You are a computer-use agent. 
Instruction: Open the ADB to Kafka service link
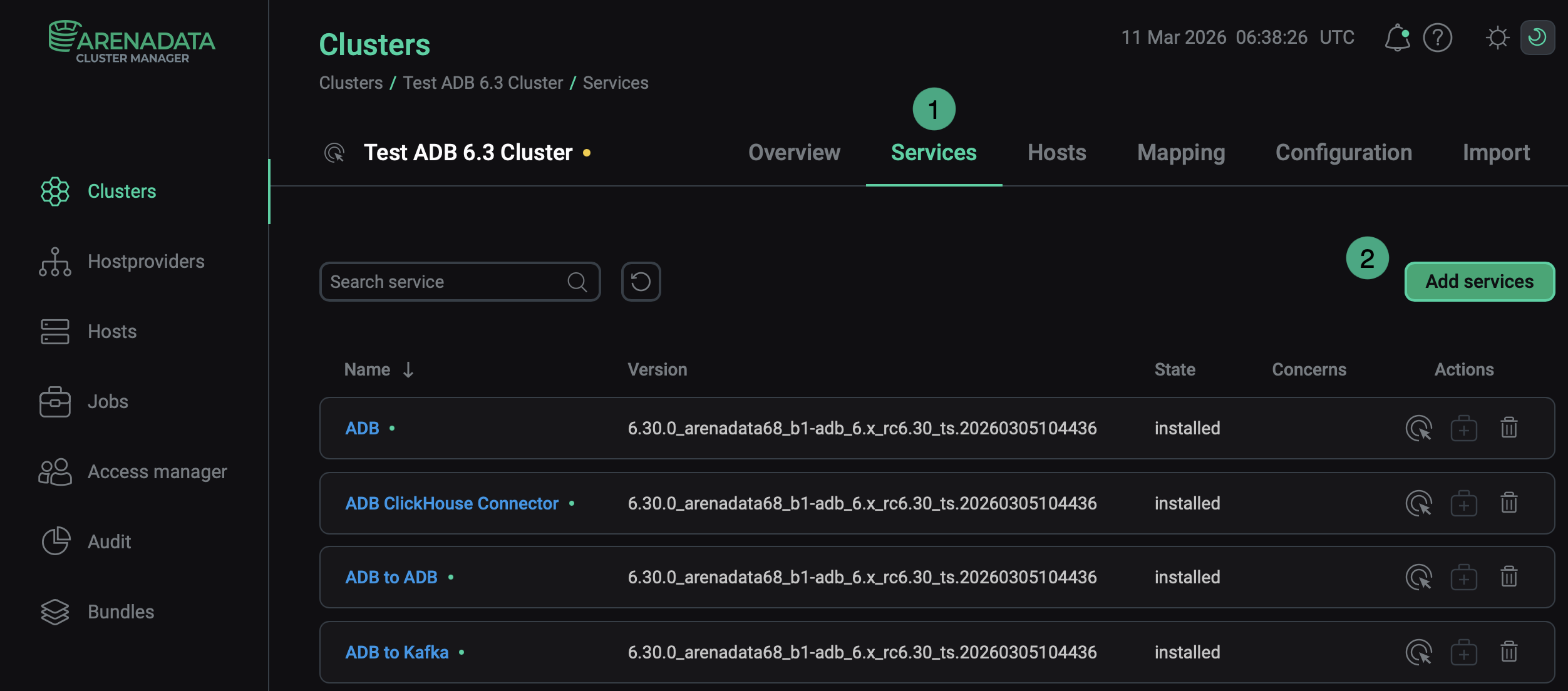pos(396,652)
